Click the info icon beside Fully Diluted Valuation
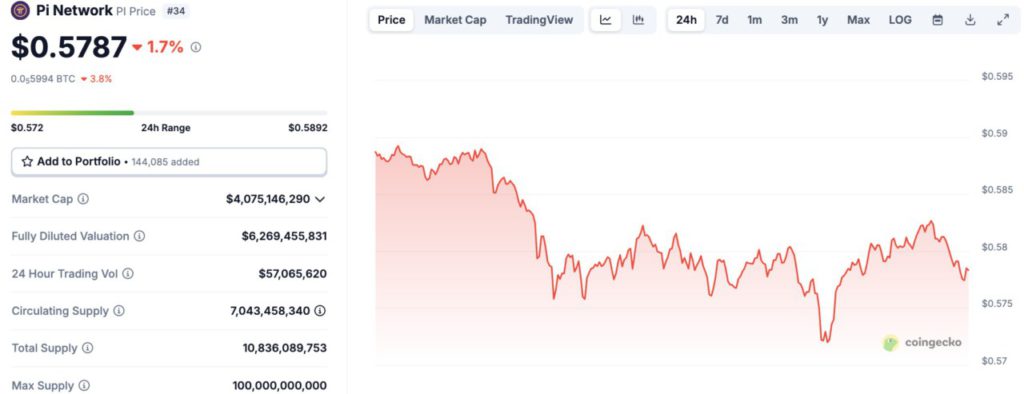 coord(139,236)
